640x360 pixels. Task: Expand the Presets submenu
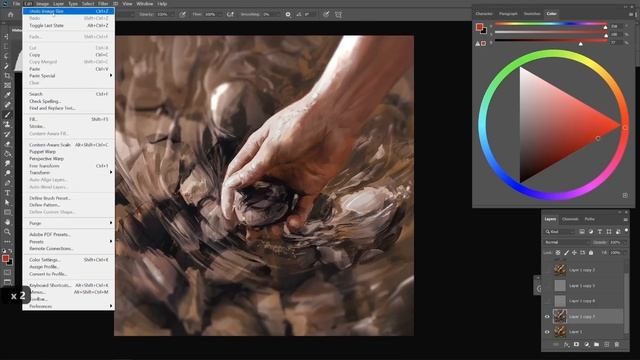tap(69, 242)
